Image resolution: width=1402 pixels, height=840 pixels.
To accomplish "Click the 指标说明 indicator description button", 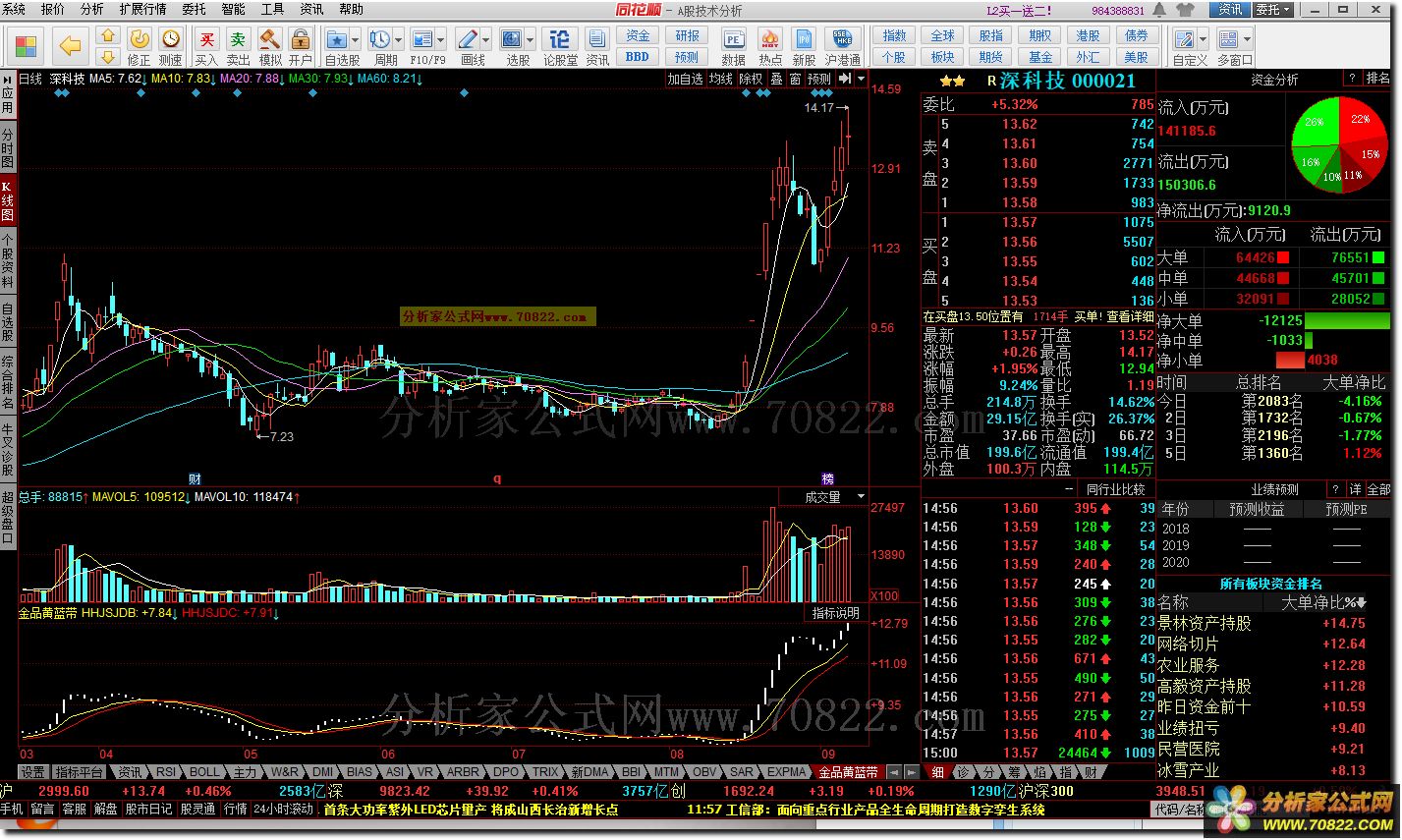I will (835, 613).
